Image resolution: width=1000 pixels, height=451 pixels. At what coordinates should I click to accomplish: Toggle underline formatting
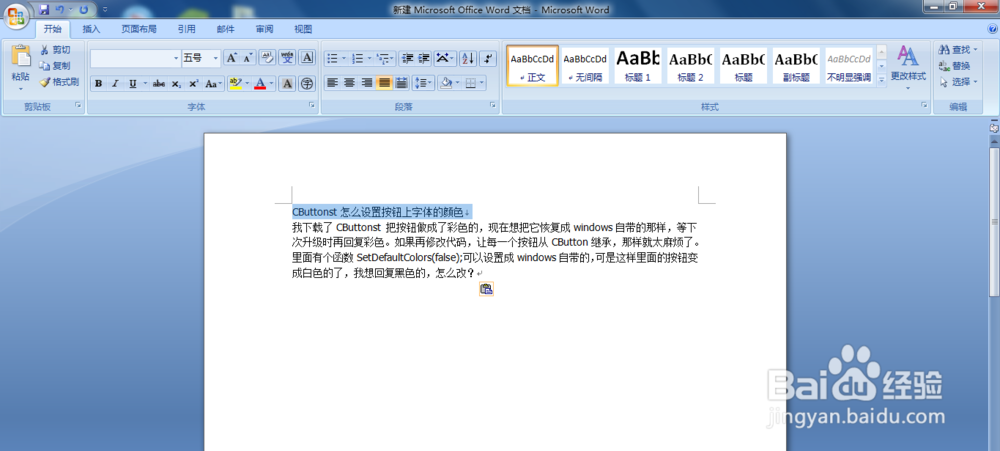click(133, 84)
